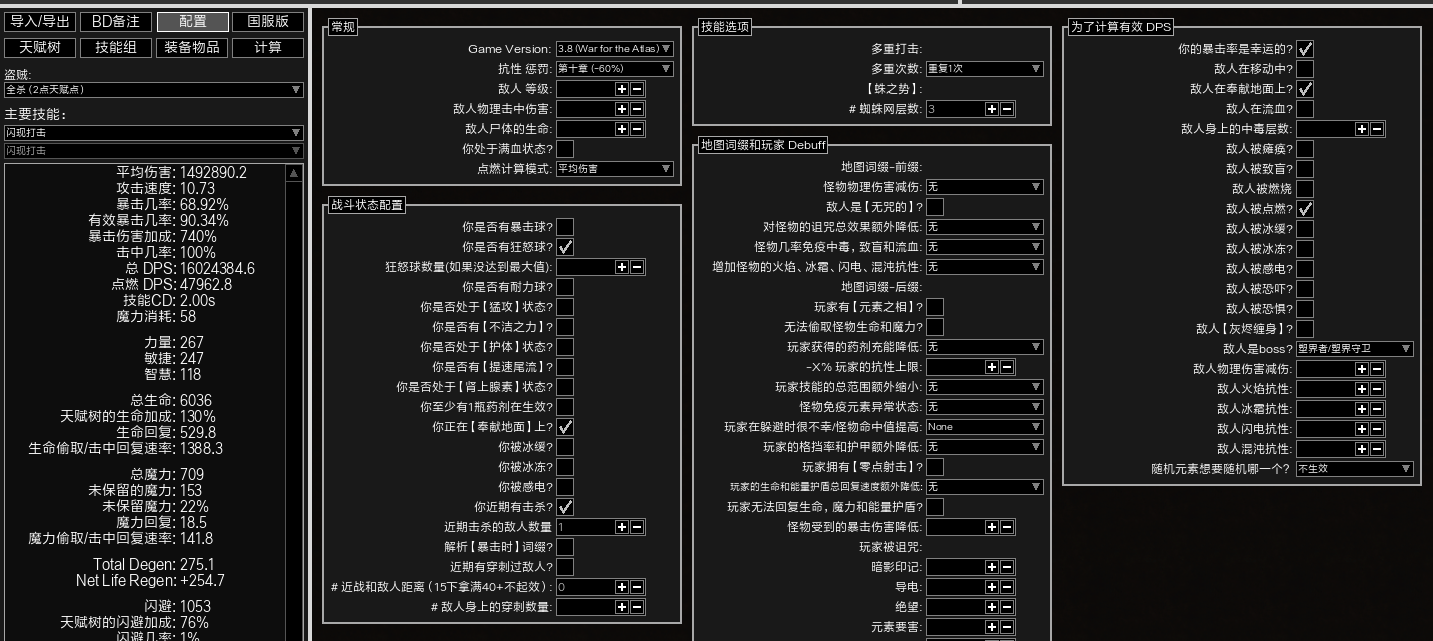Uncheck 你是否有狂怒球 checkbox
The width and height of the screenshot is (1433, 641).
(x=565, y=247)
